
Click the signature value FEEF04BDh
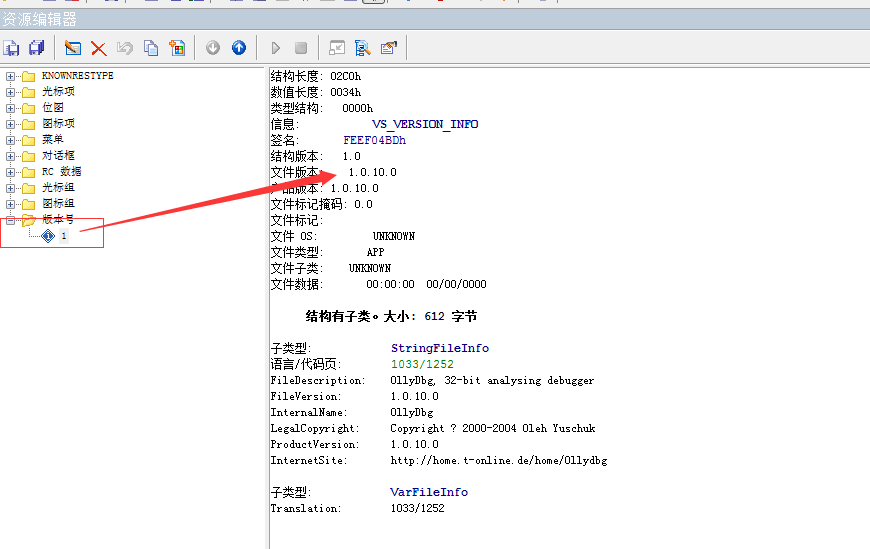pos(375,140)
